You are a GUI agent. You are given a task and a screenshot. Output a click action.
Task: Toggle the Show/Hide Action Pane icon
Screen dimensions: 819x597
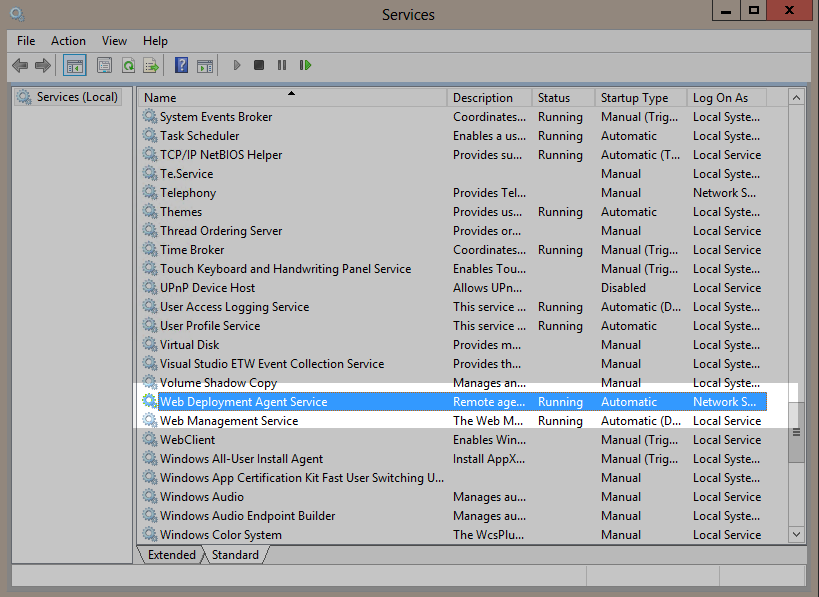[x=205, y=65]
